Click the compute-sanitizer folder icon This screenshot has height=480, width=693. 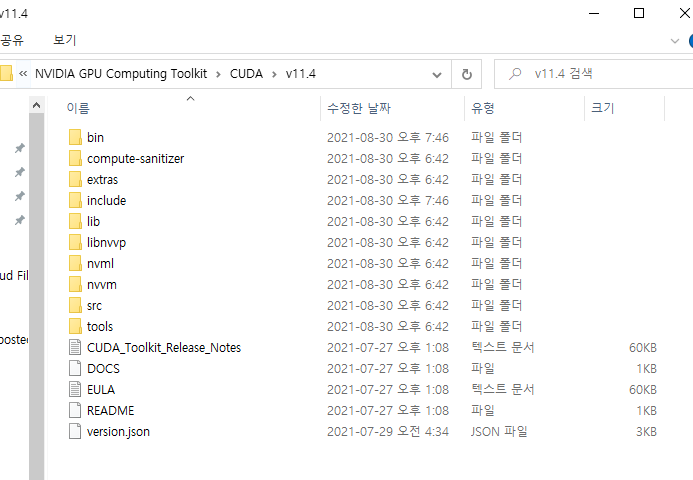point(75,158)
